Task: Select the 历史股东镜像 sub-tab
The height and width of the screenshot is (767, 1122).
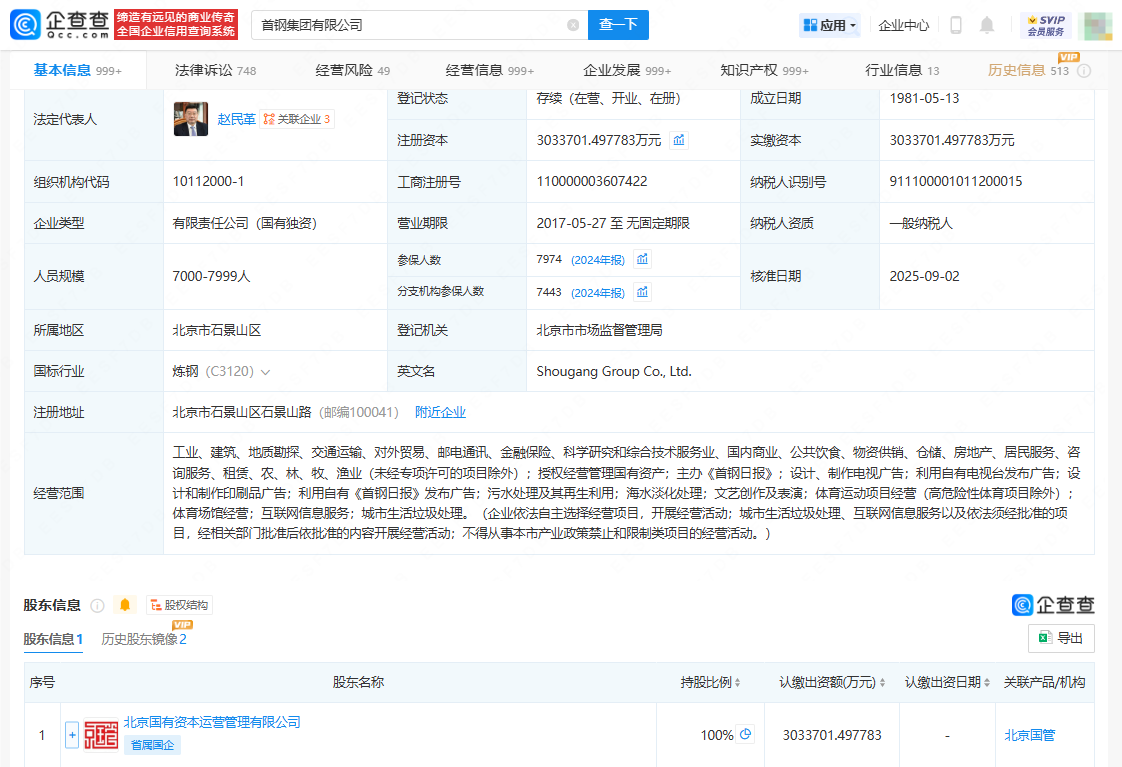Action: (x=143, y=639)
